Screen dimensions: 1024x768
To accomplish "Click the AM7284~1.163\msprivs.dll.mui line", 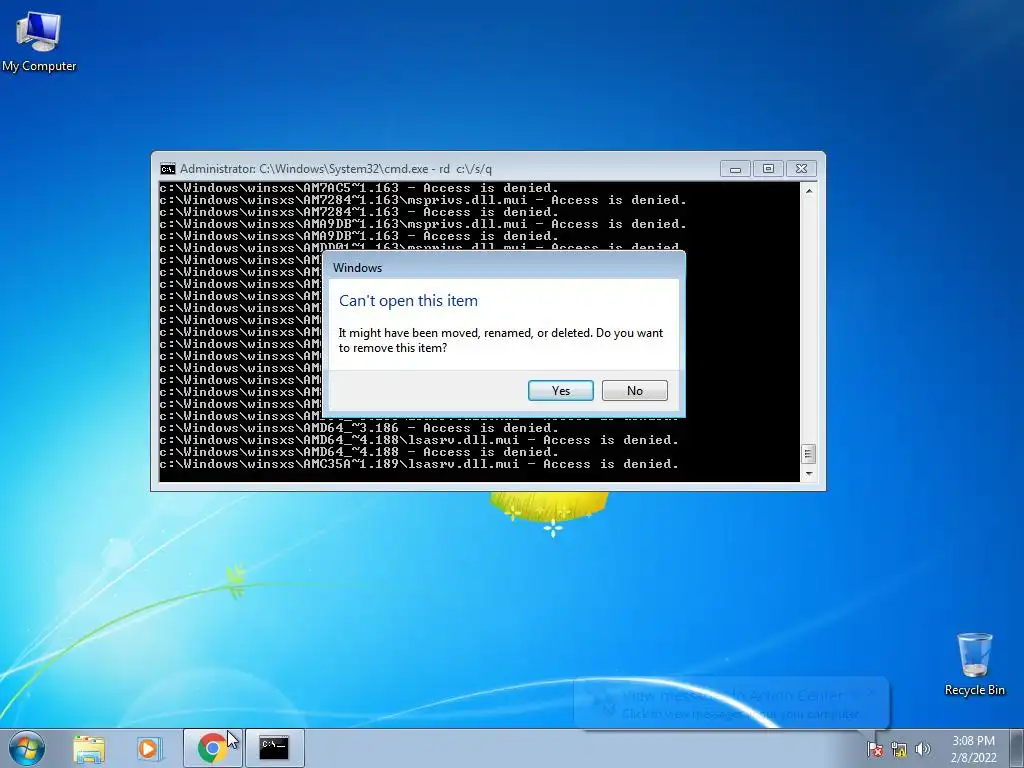I will [423, 200].
